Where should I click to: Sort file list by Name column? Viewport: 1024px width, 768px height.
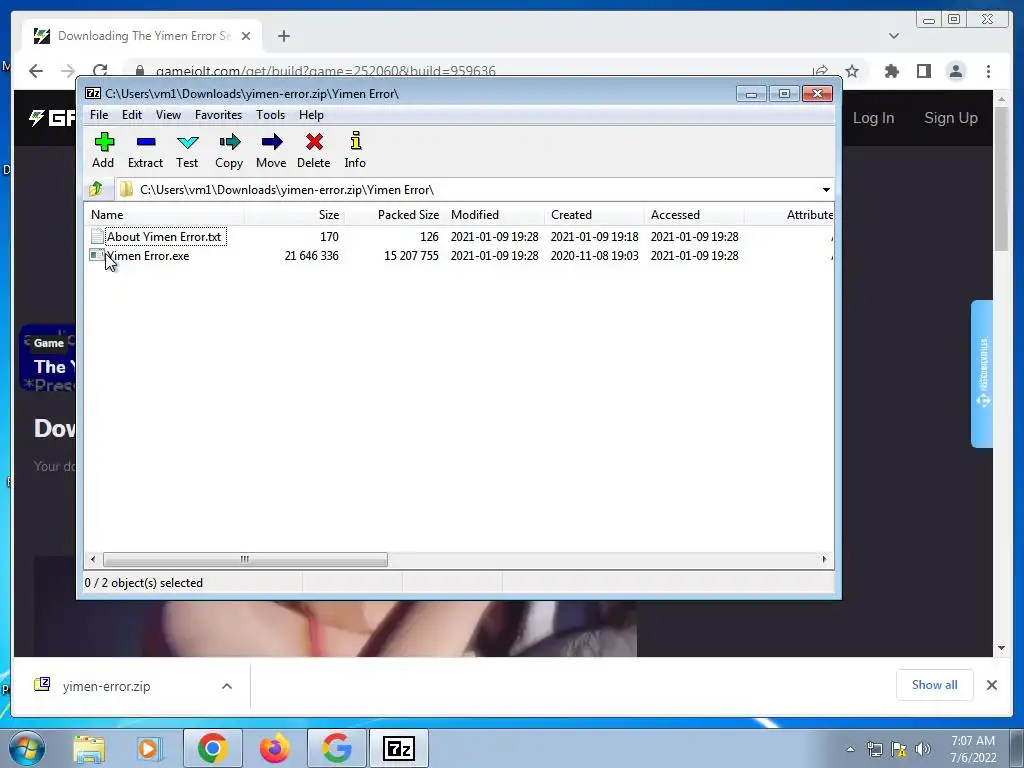click(x=164, y=215)
